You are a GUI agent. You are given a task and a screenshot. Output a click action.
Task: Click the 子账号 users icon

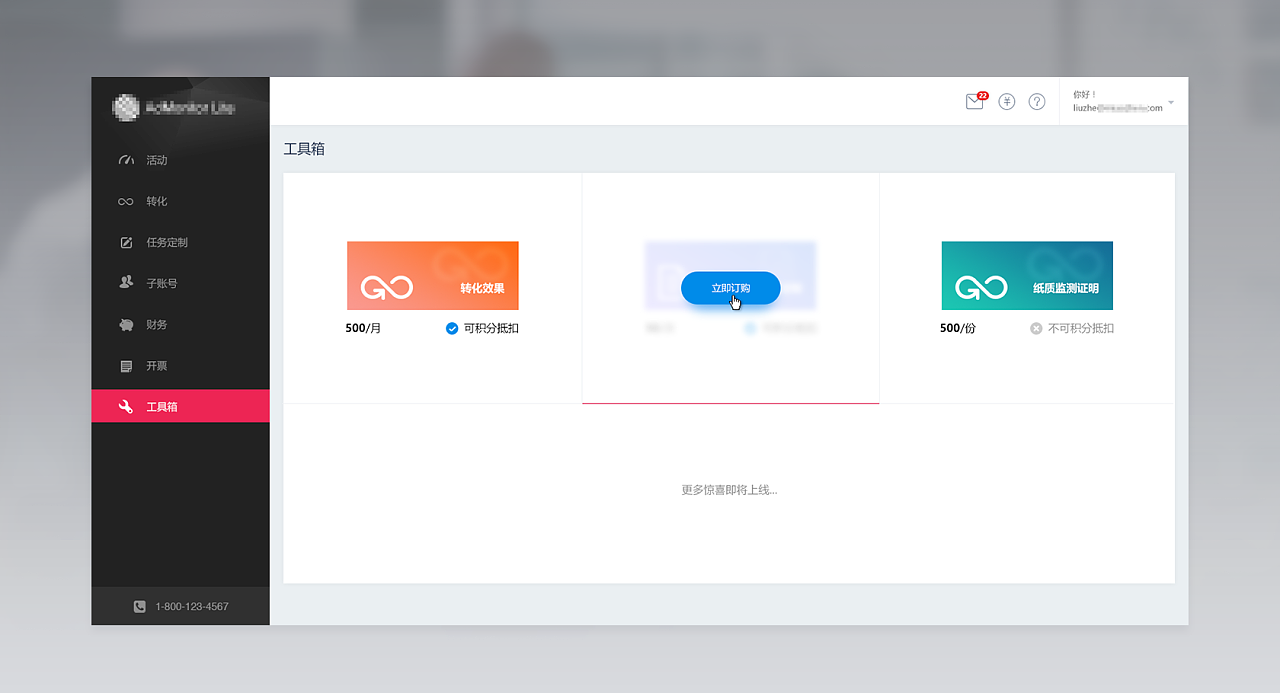point(126,283)
